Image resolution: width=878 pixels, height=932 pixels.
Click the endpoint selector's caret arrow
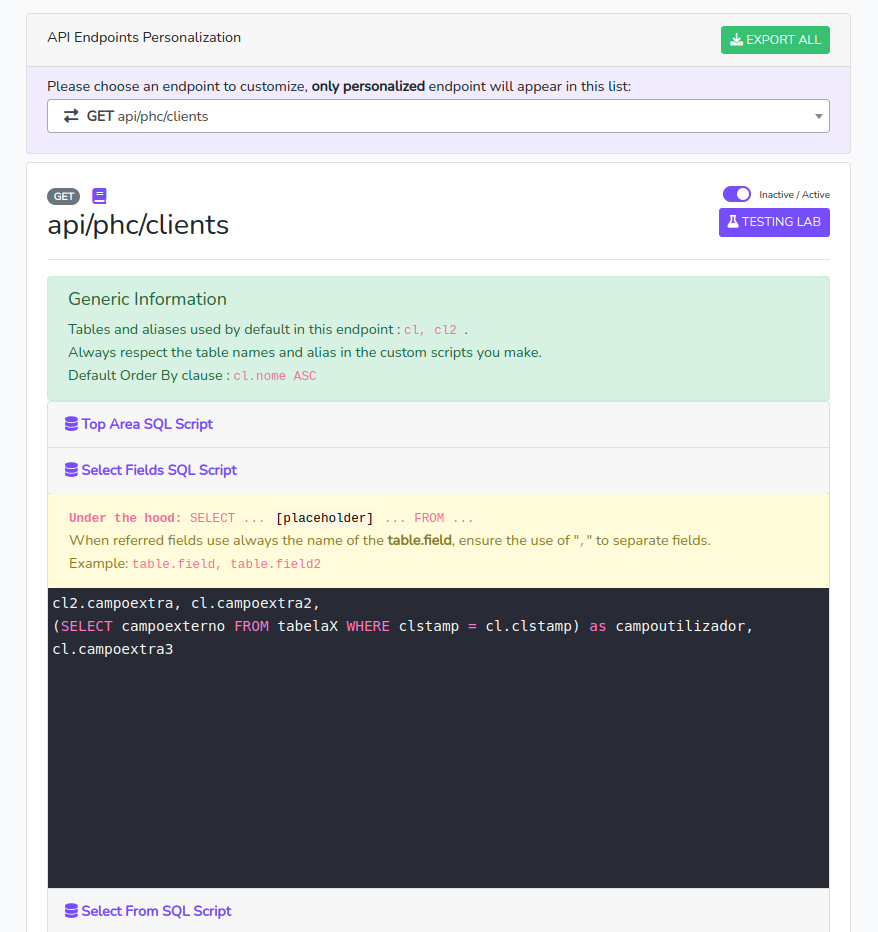(x=819, y=116)
